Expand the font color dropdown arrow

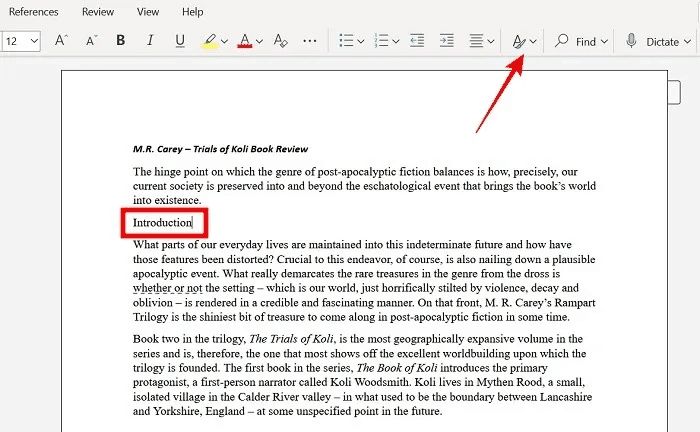259,42
